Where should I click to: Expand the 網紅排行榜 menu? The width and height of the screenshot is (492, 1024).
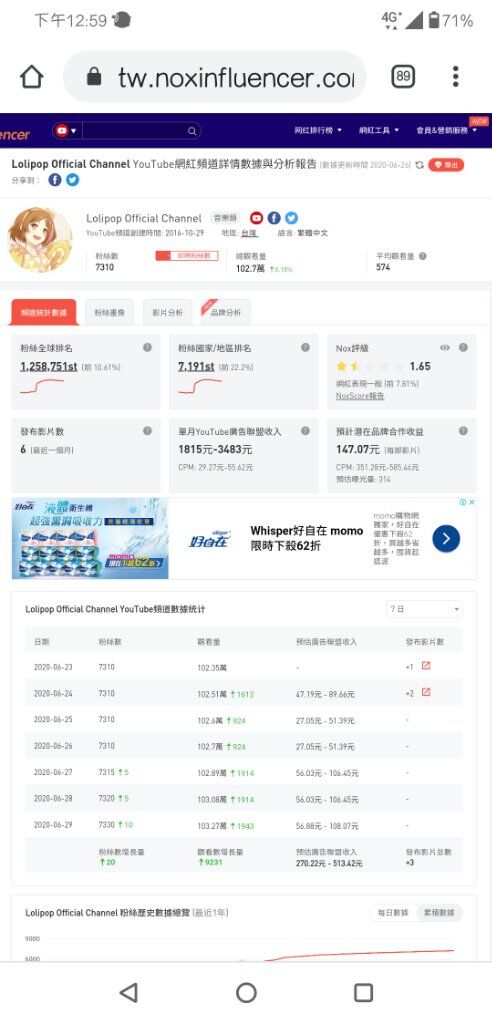[x=318, y=131]
